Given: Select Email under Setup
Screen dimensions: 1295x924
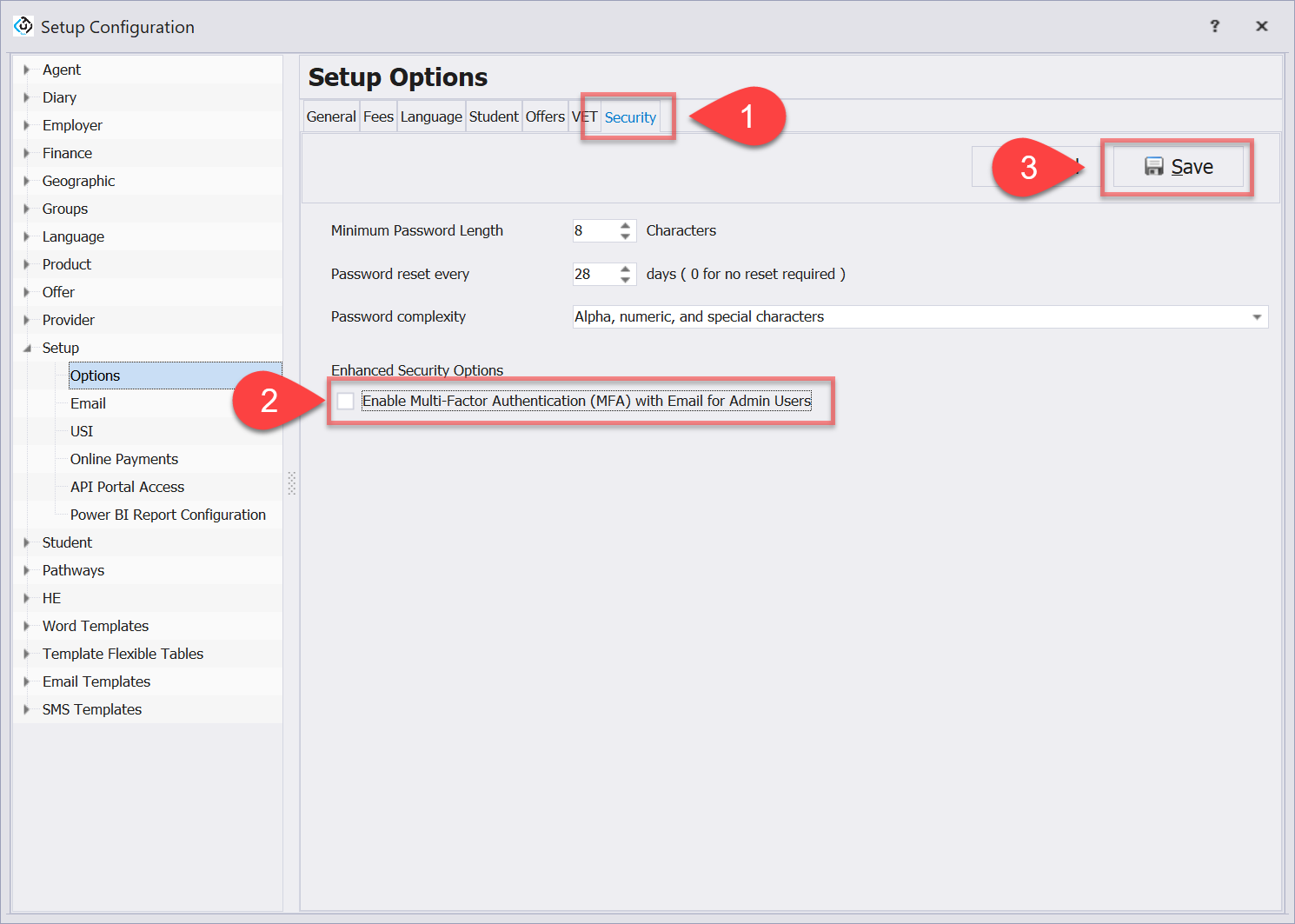Looking at the screenshot, I should point(88,403).
